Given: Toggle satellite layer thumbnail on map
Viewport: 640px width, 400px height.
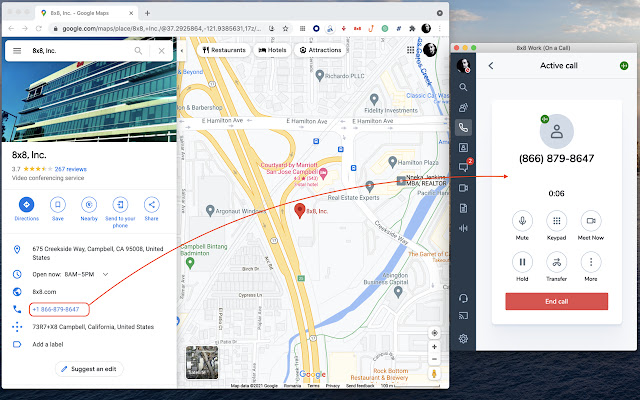Looking at the screenshot, I should [x=202, y=363].
